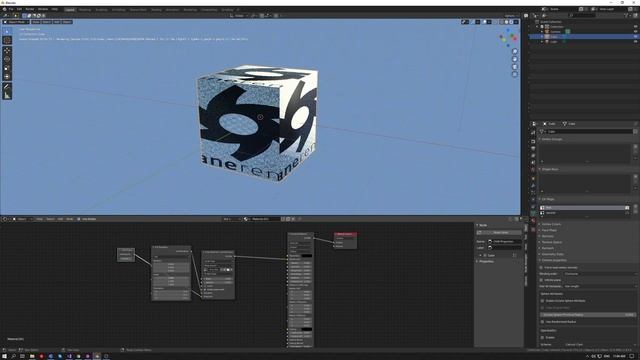Click Label field in Node sidebar

pyautogui.click(x=504, y=248)
